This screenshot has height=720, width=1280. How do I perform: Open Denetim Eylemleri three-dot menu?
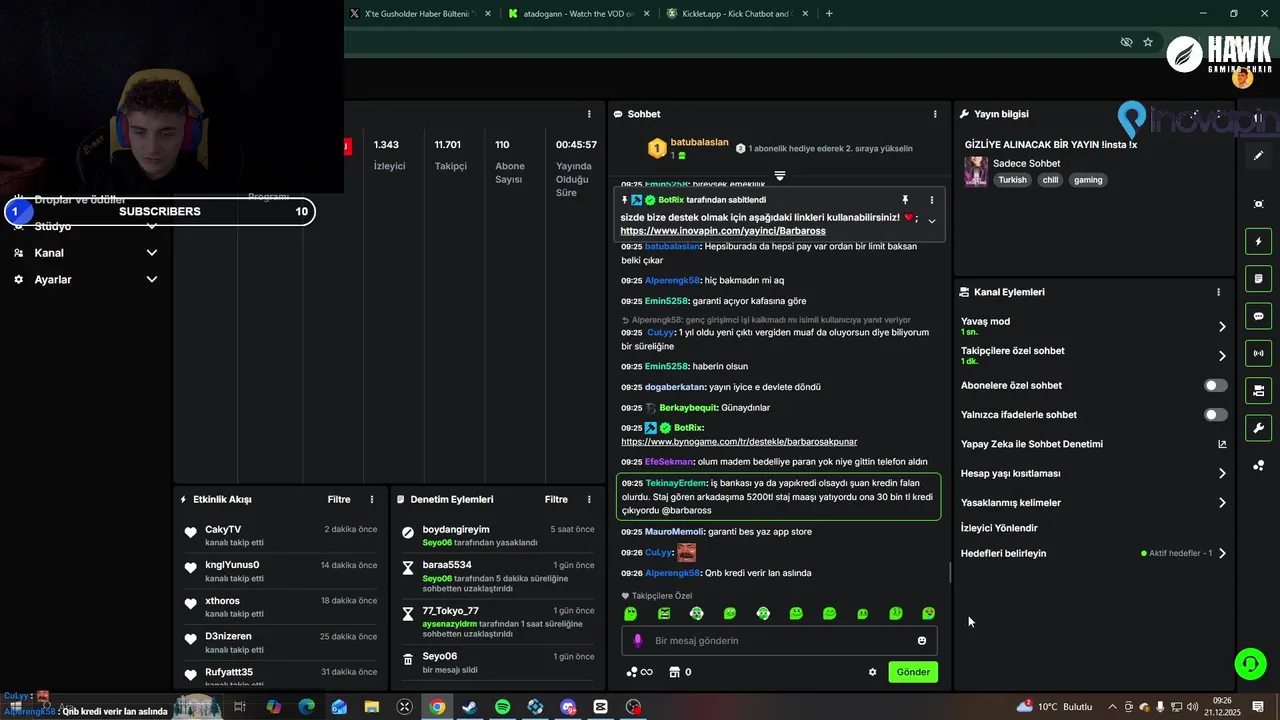point(589,499)
